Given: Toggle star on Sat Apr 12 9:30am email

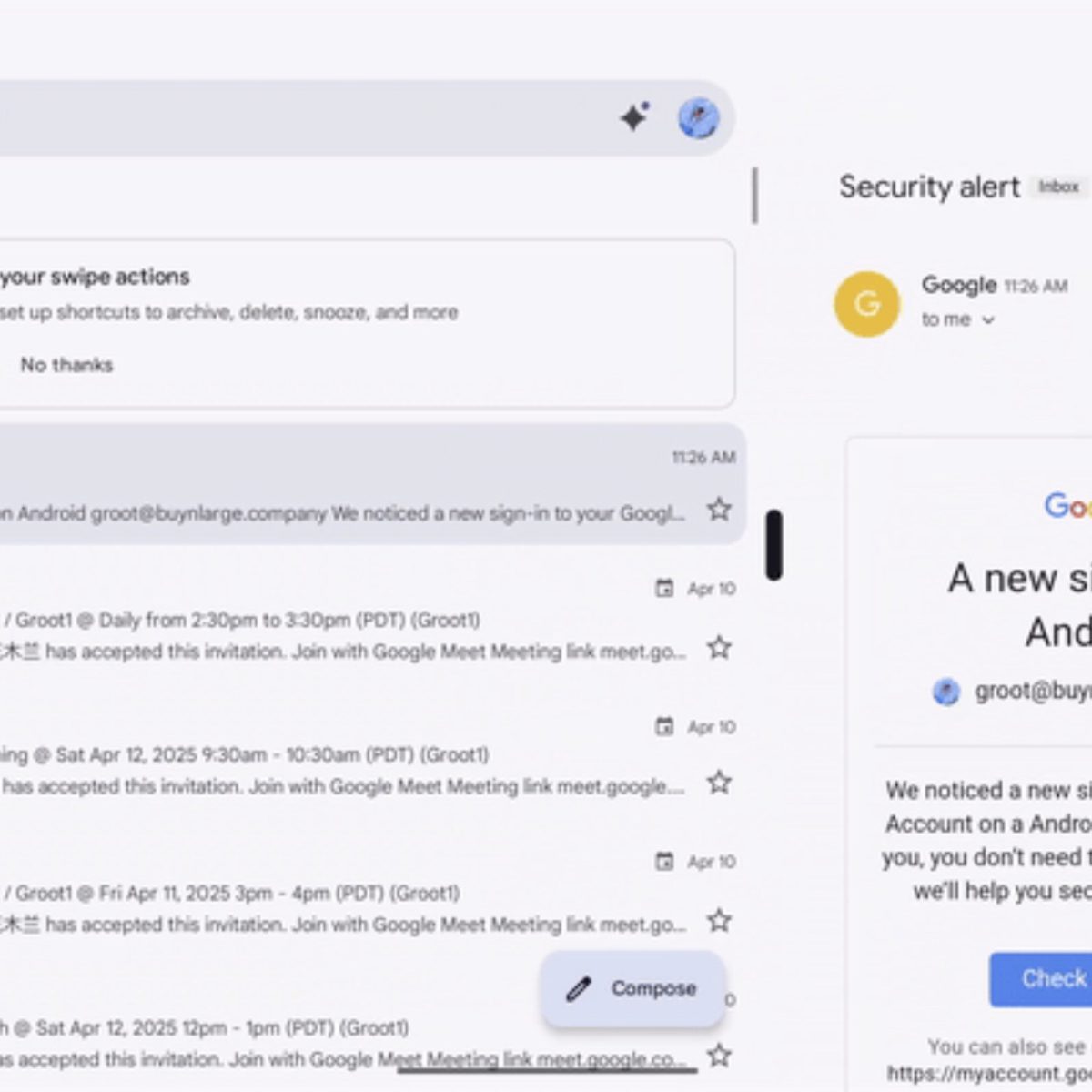Looking at the screenshot, I should click(719, 783).
